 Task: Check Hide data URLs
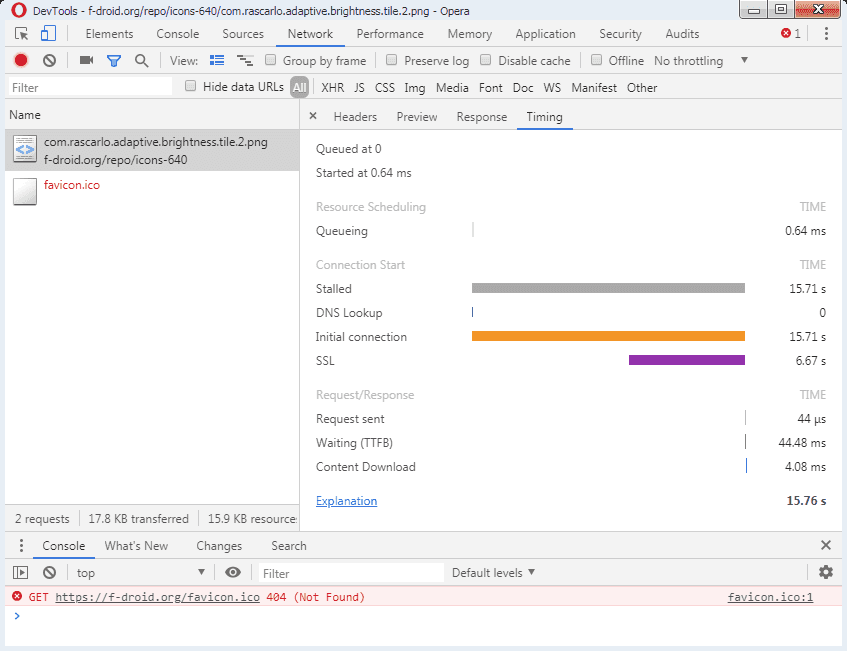click(x=191, y=86)
